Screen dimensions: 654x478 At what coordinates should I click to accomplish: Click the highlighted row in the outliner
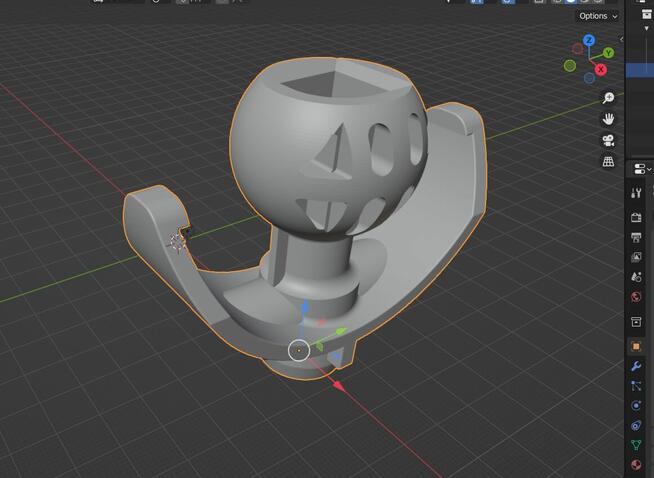[x=640, y=71]
